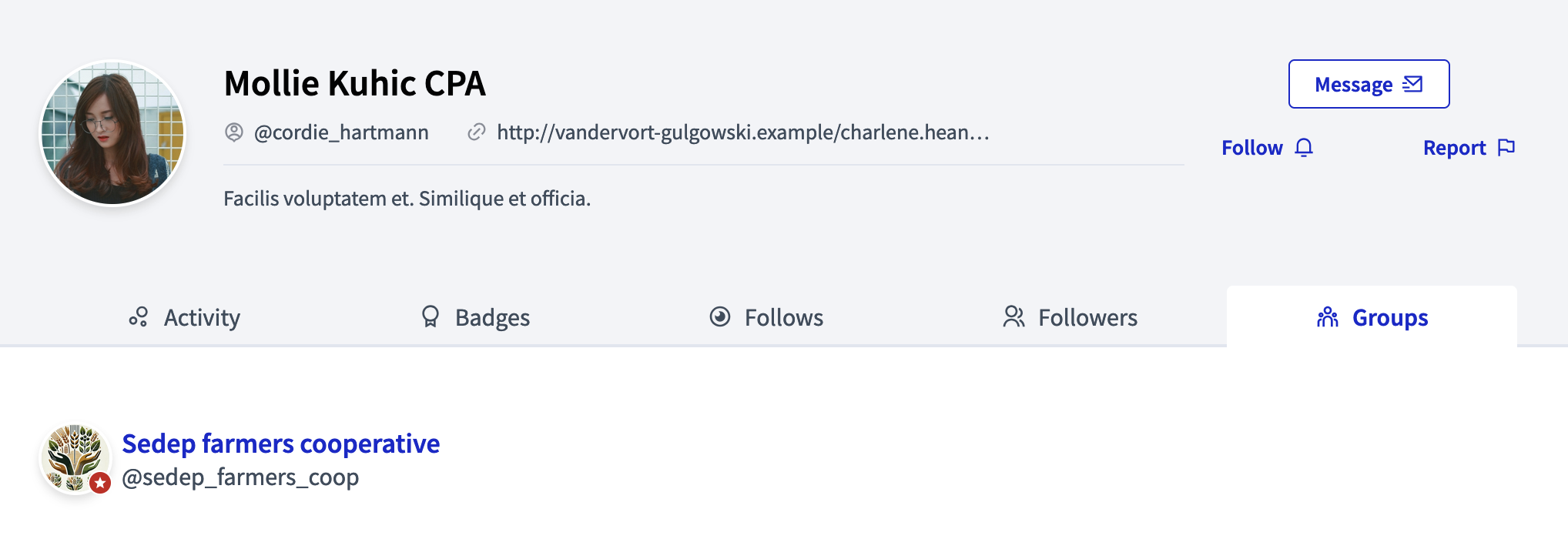The height and width of the screenshot is (539, 1568).
Task: Click the vandervort-gulgowski profile URL
Action: pos(743,132)
